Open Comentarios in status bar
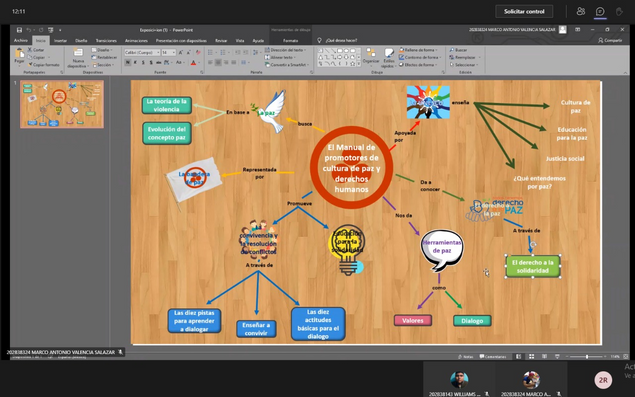 tap(492, 356)
